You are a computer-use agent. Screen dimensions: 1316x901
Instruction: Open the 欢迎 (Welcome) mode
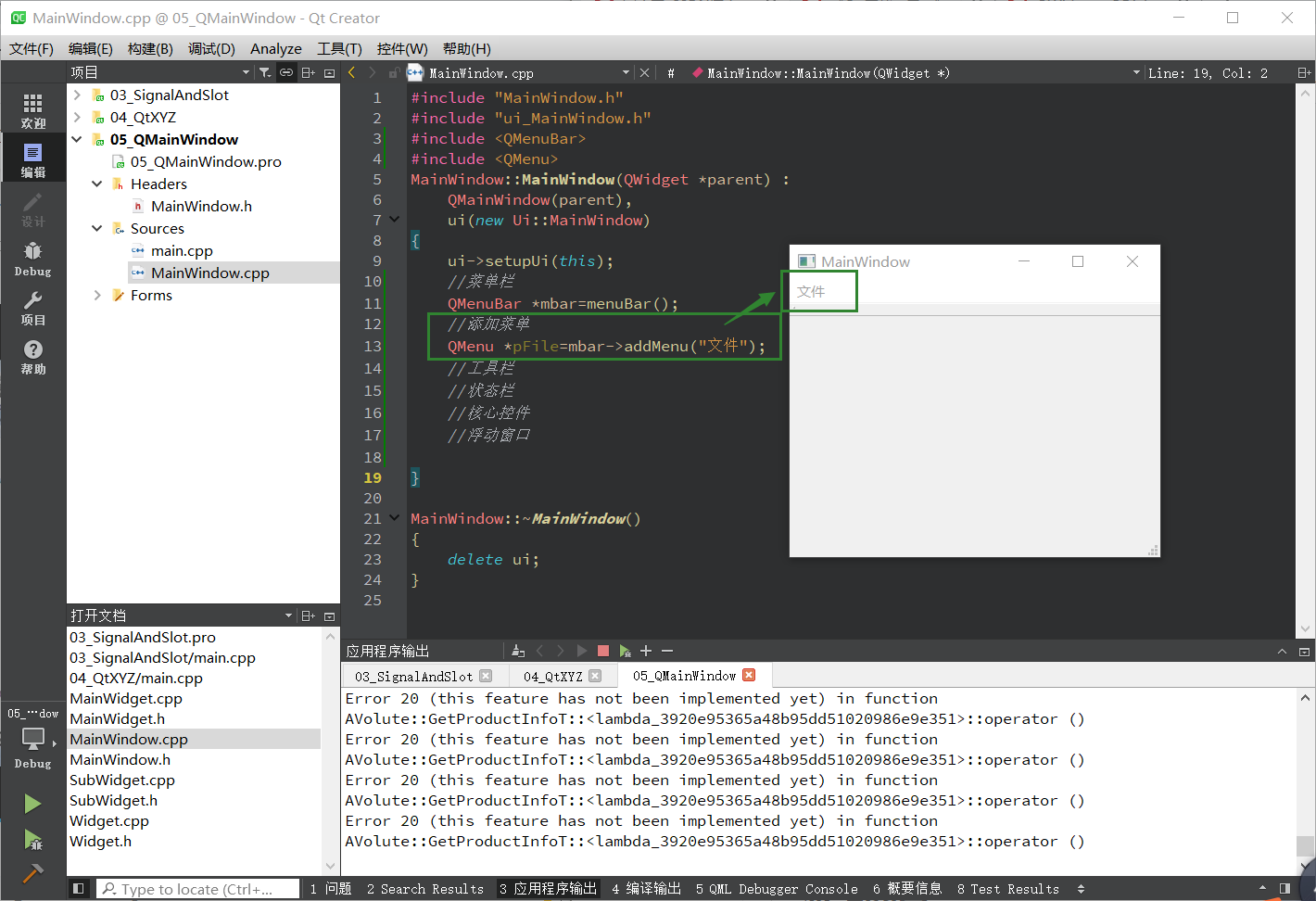32,107
